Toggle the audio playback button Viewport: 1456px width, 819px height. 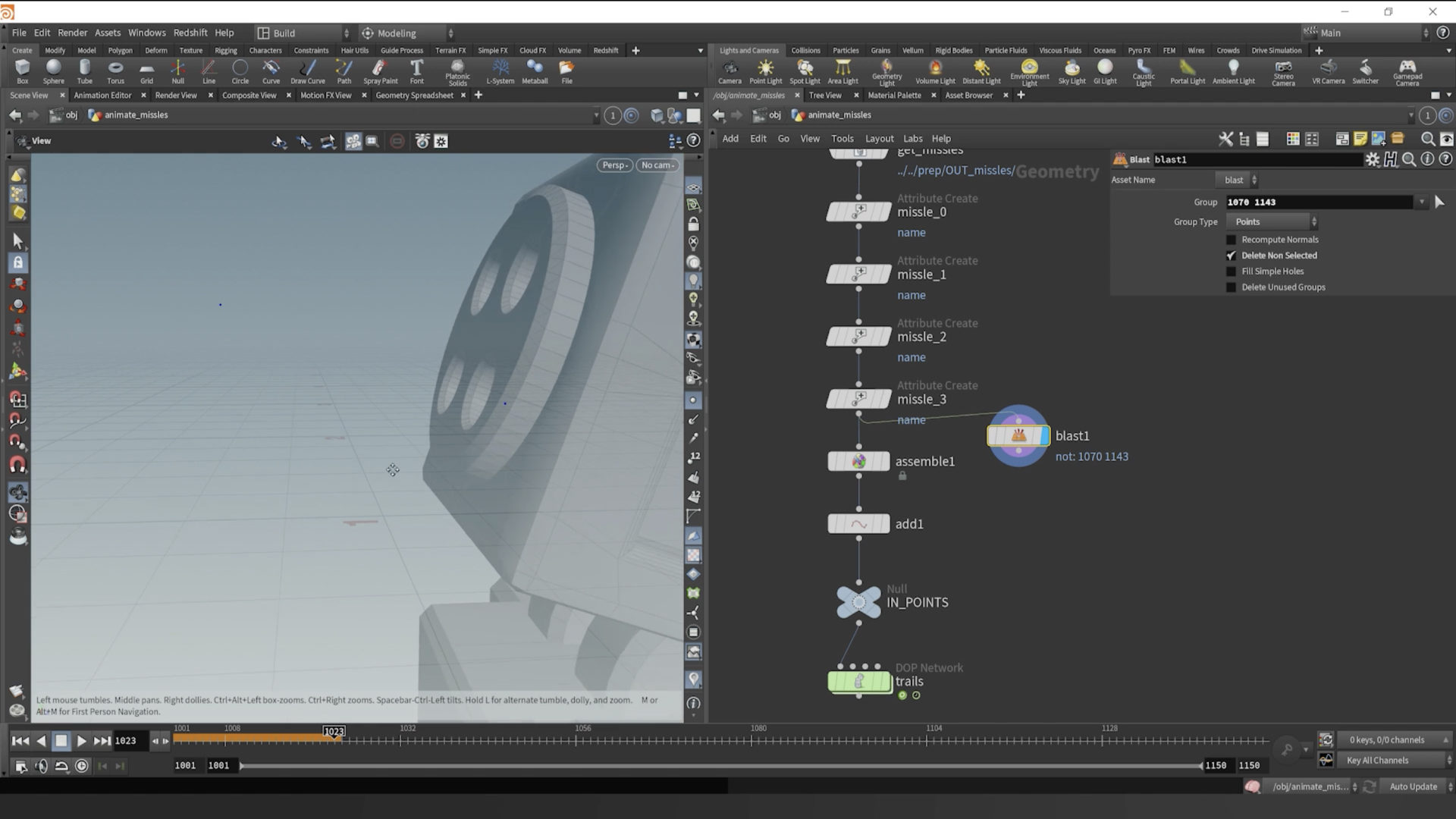41,766
